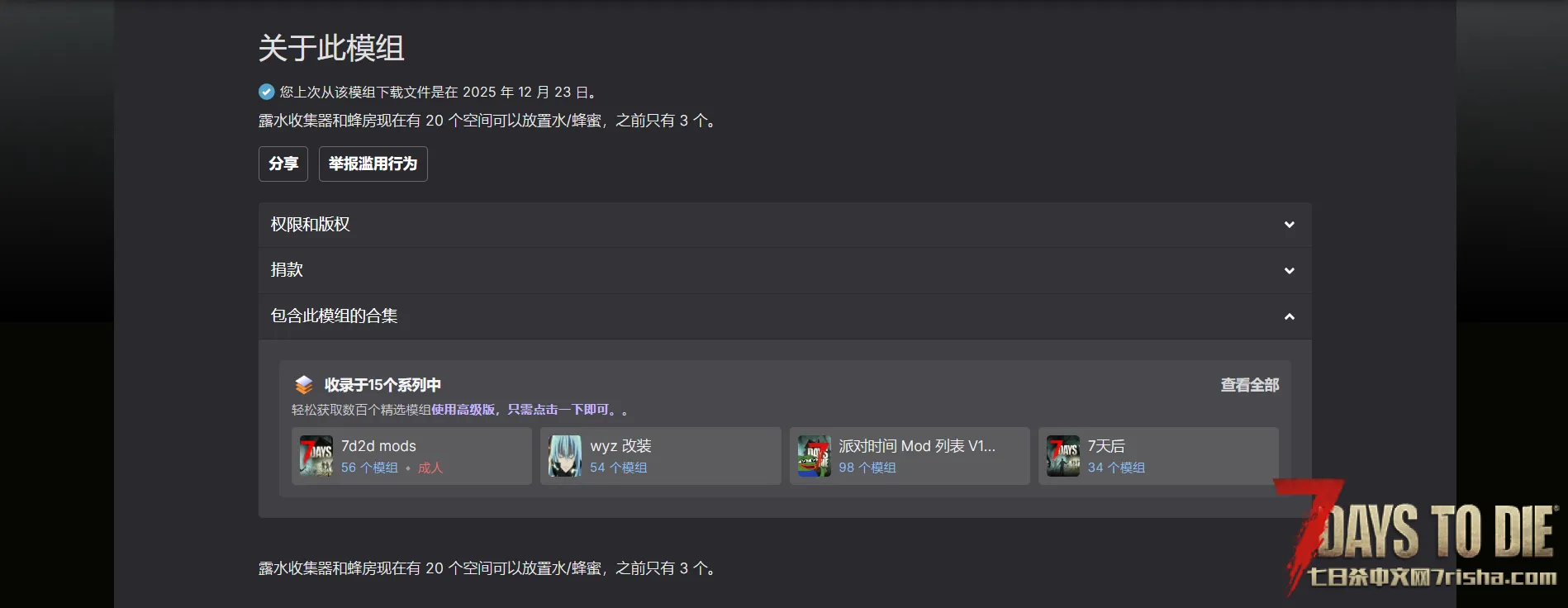Image resolution: width=1568 pixels, height=608 pixels.
Task: Open the wyz 改装 anime avatar thumbnail
Action: point(565,456)
